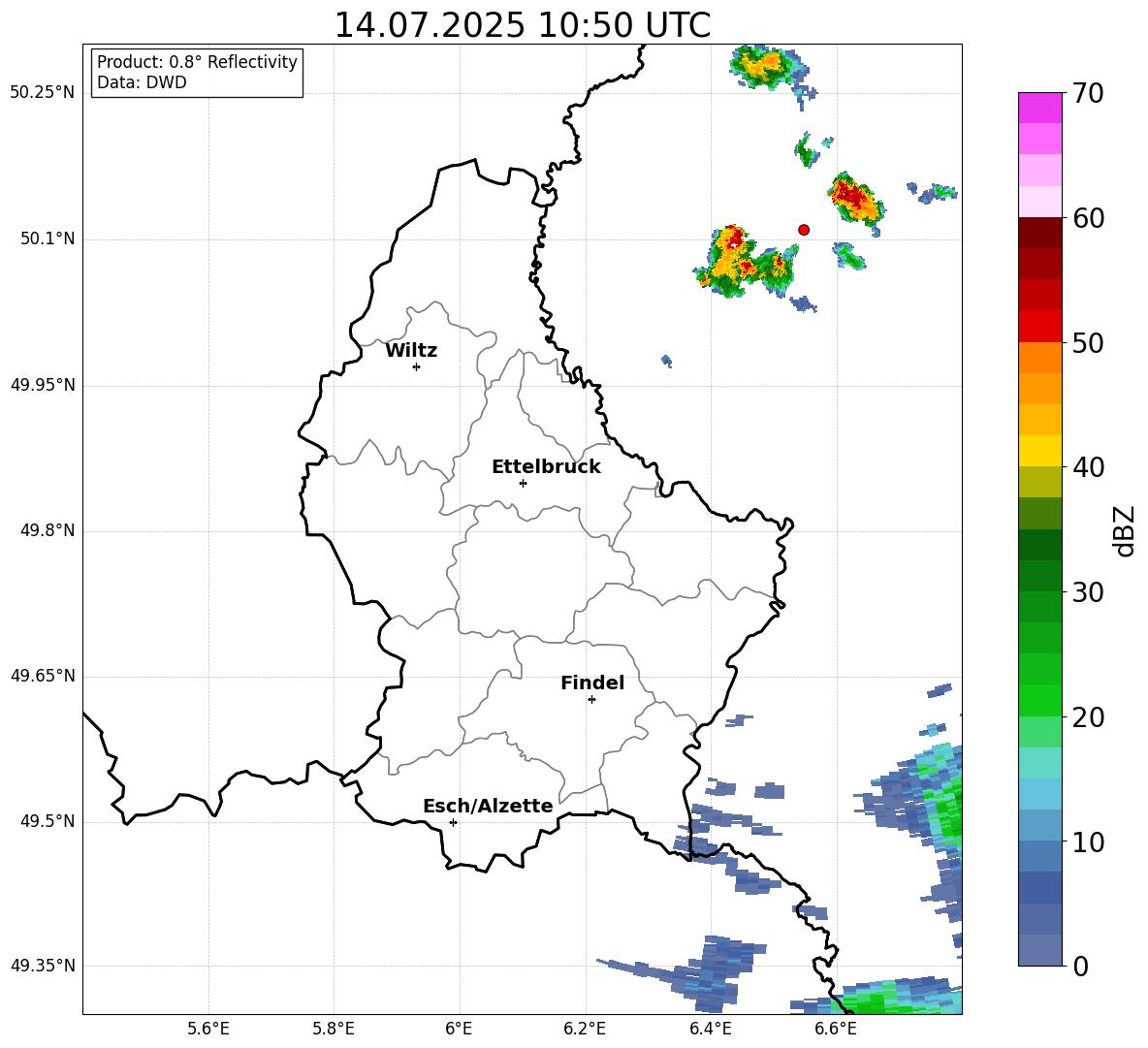Click the dark red colorbar segment below 60

(1039, 233)
